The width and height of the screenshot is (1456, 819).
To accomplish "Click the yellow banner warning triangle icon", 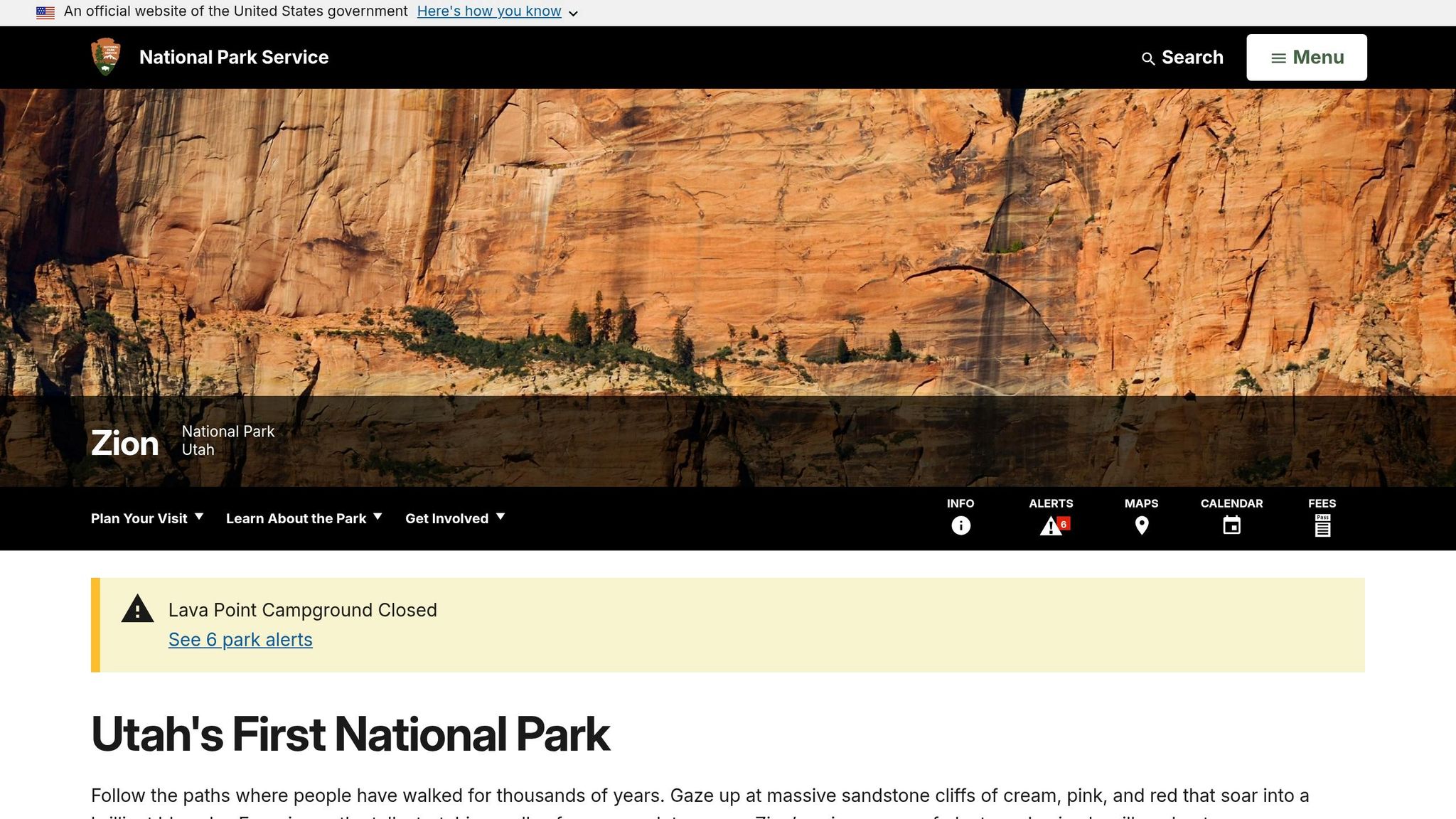I will 137,609.
